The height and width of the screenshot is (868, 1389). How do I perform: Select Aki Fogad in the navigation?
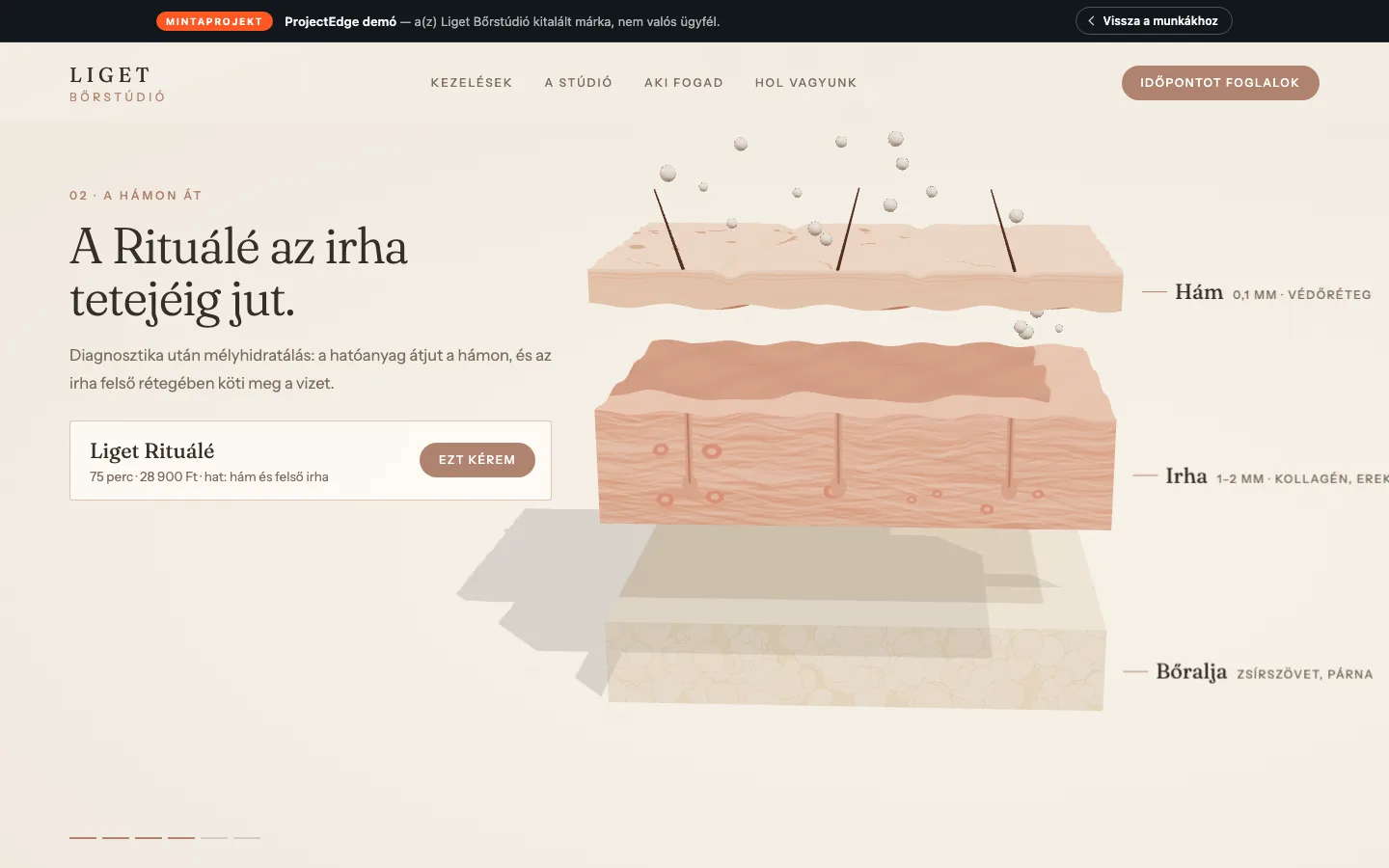(x=684, y=83)
